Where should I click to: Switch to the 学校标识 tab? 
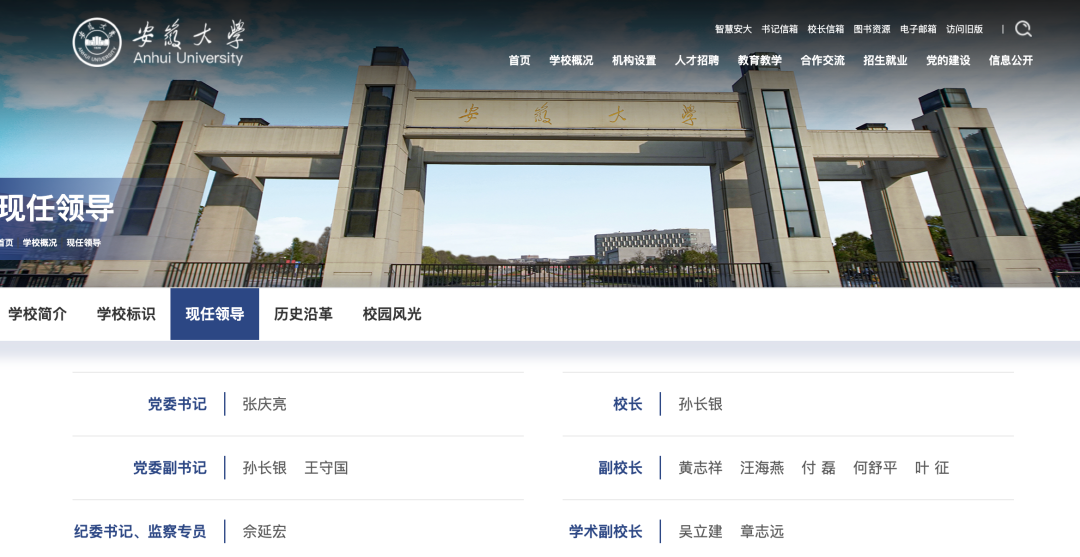tap(126, 314)
